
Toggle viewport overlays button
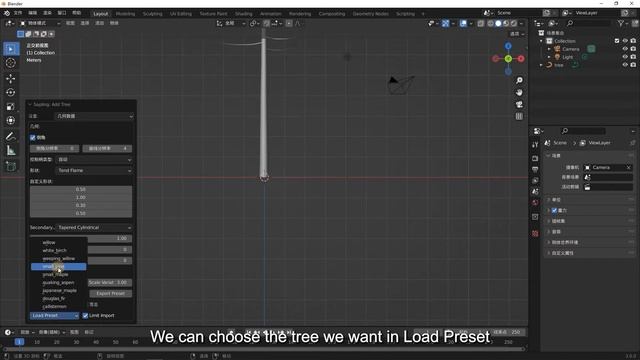[x=463, y=24]
